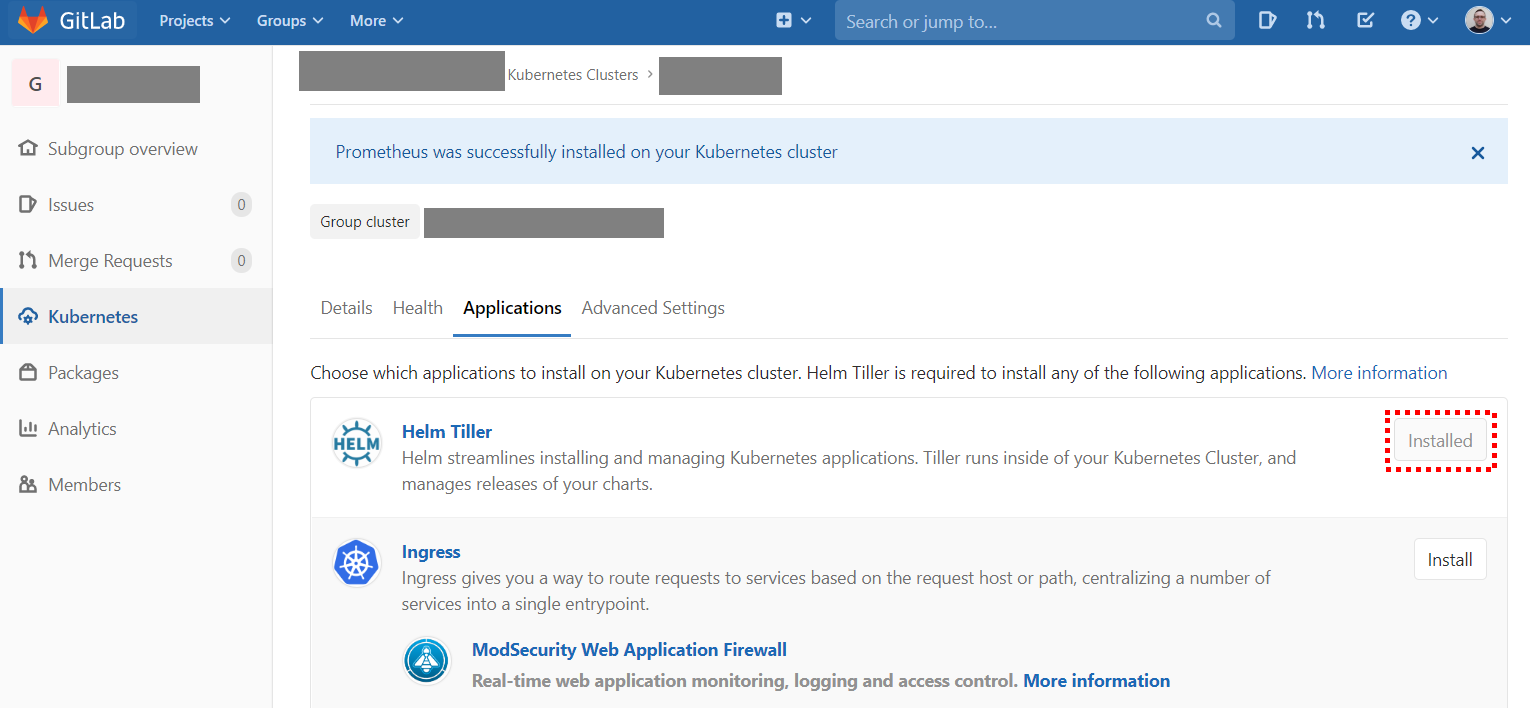Focus the Search or jump to field

[x=1035, y=21]
